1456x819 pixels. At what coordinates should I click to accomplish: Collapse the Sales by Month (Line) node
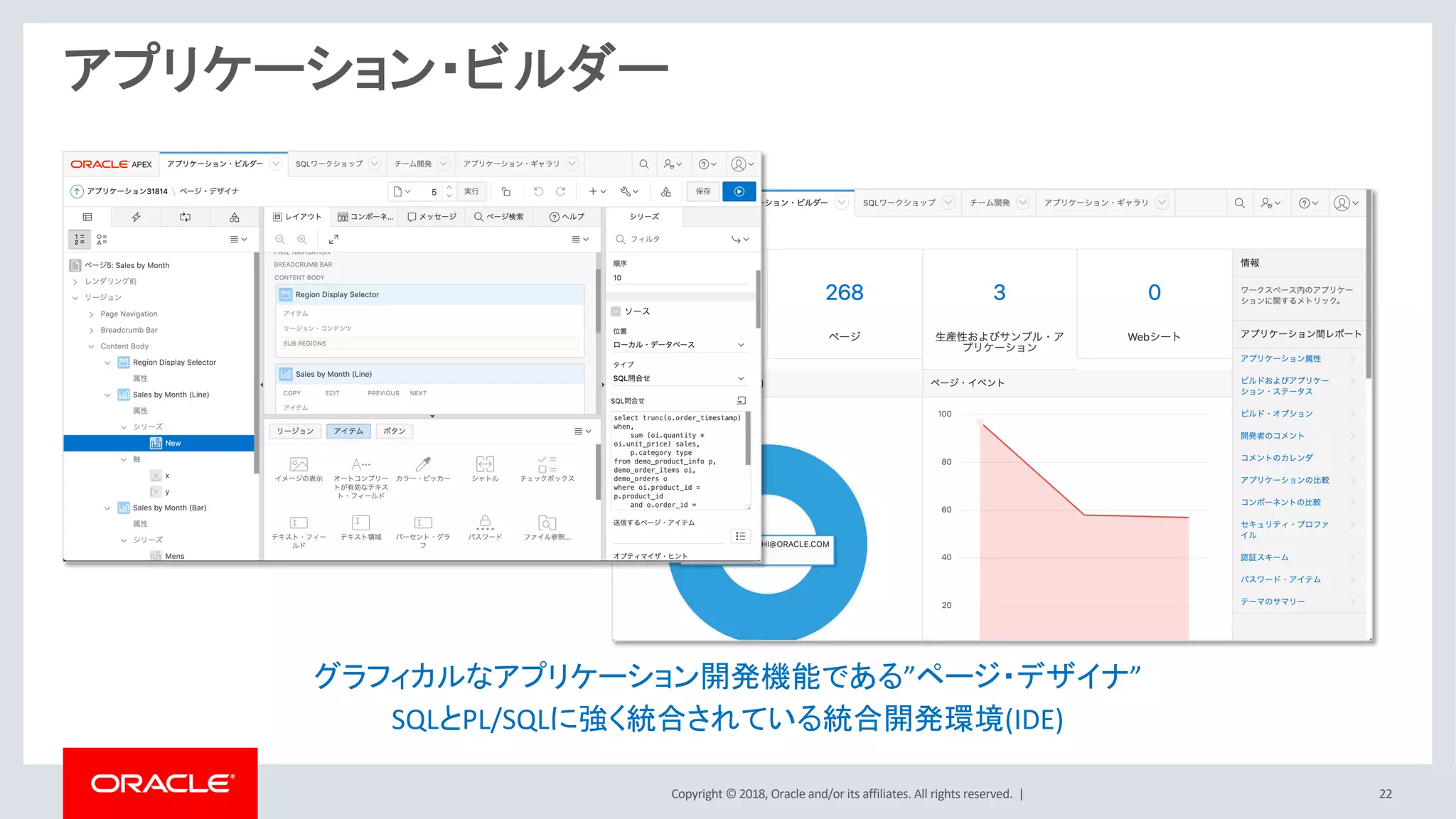pos(107,395)
